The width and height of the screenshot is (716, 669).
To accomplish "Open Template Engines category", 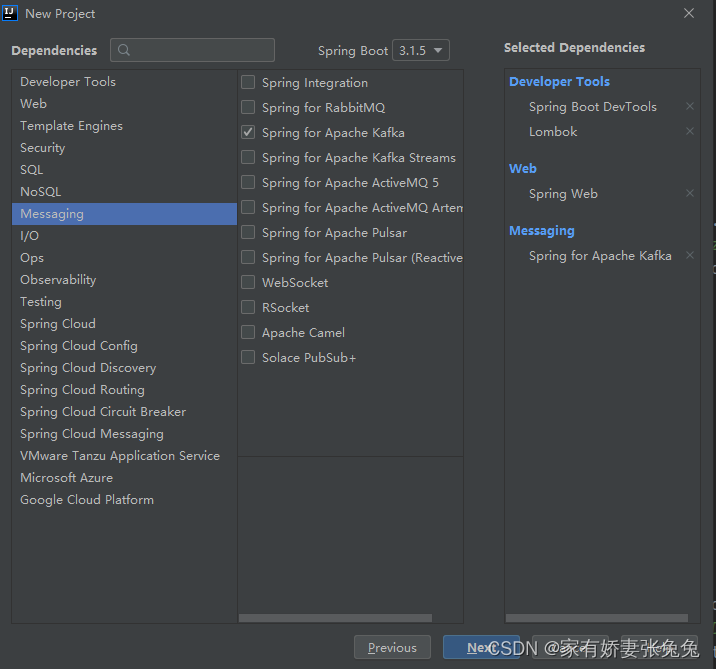I will pyautogui.click(x=124, y=126).
